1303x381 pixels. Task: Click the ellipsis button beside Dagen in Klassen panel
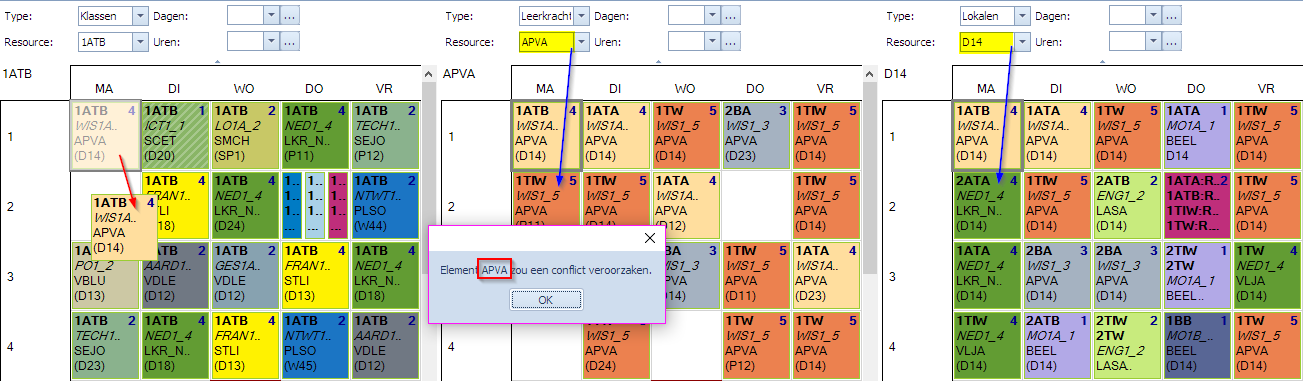290,16
